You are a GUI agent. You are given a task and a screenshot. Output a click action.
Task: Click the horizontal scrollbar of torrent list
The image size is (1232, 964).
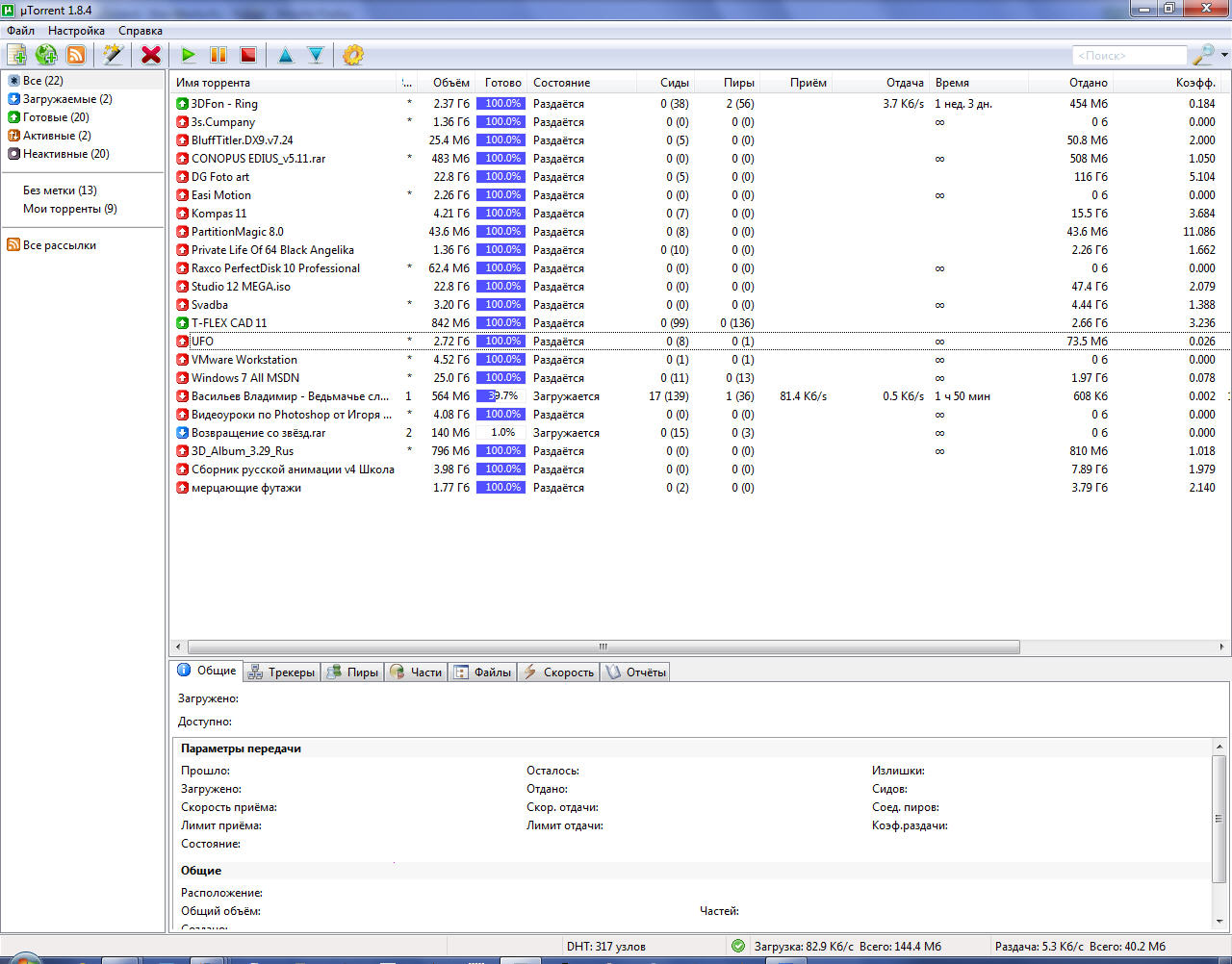point(603,647)
